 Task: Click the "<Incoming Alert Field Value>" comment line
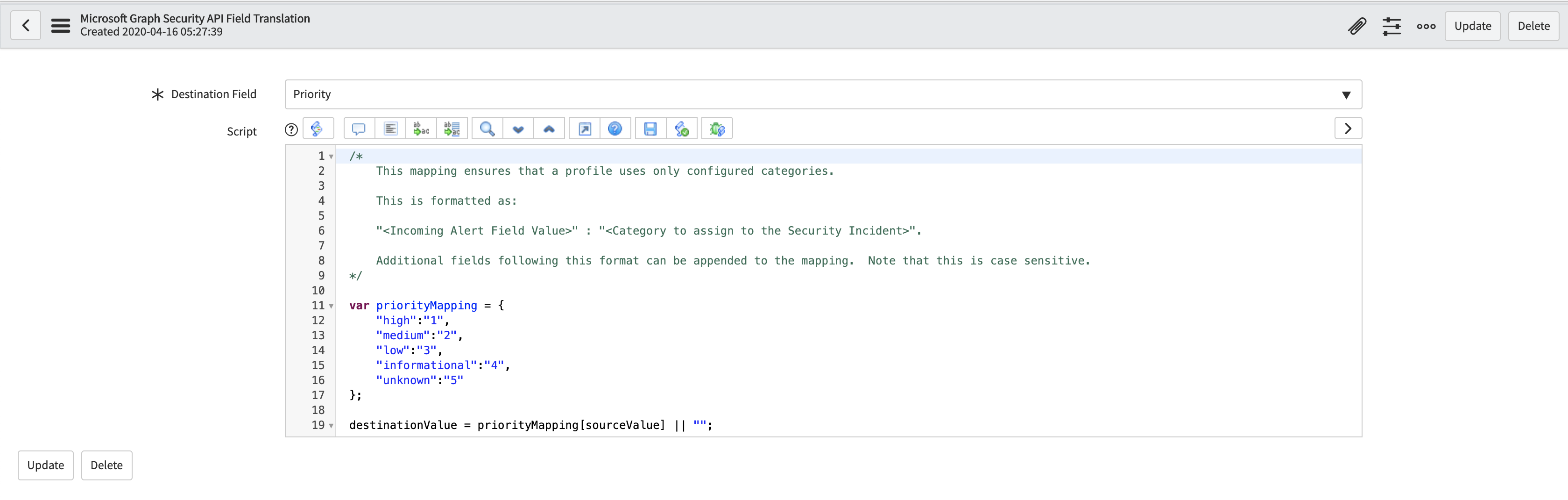(649, 231)
